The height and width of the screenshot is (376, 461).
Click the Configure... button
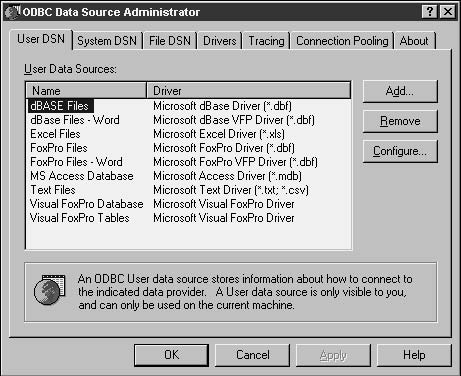400,151
